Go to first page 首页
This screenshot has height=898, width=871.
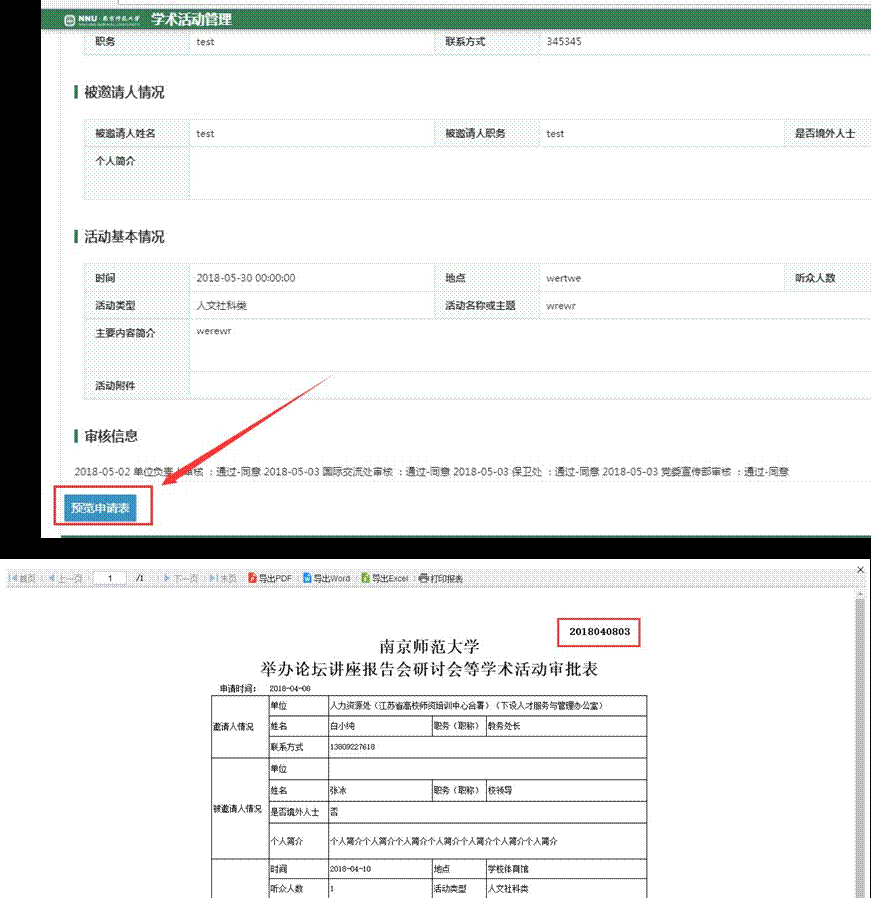coord(23,578)
